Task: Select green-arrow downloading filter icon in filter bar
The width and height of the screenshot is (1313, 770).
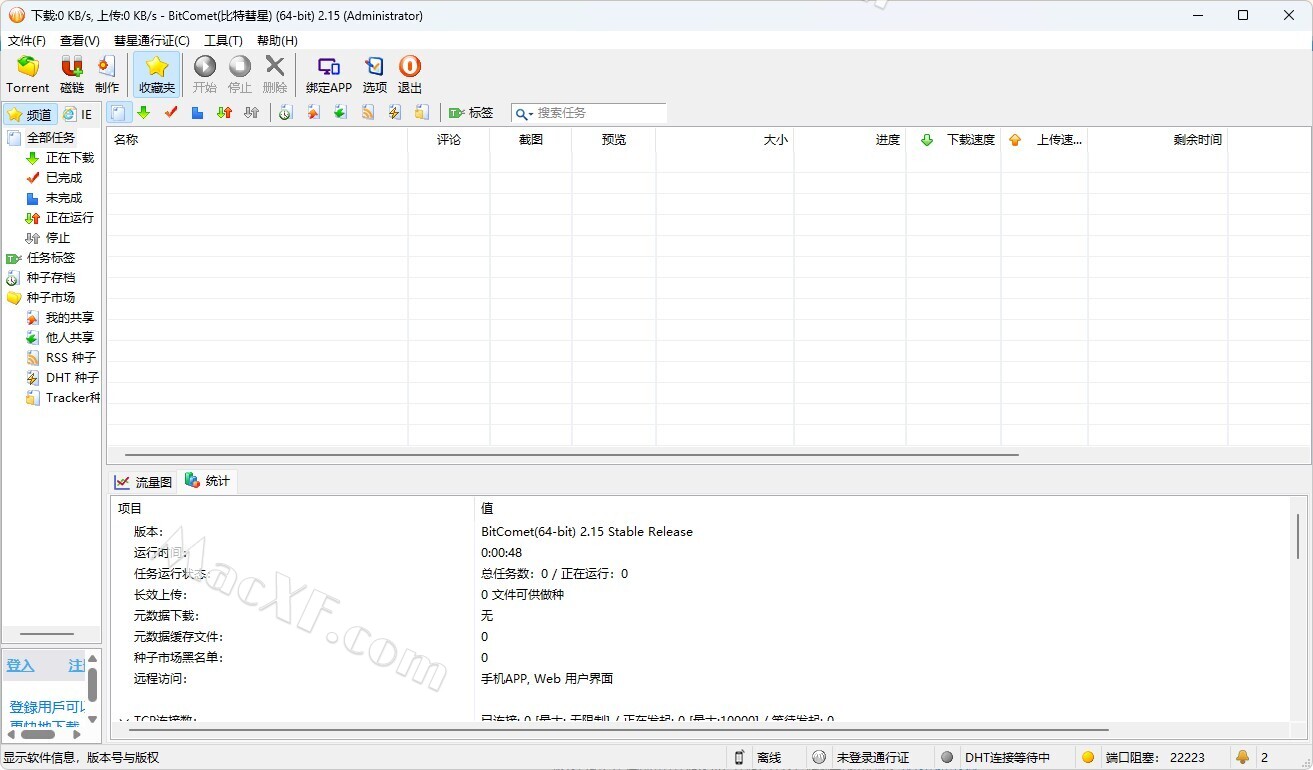Action: point(144,113)
